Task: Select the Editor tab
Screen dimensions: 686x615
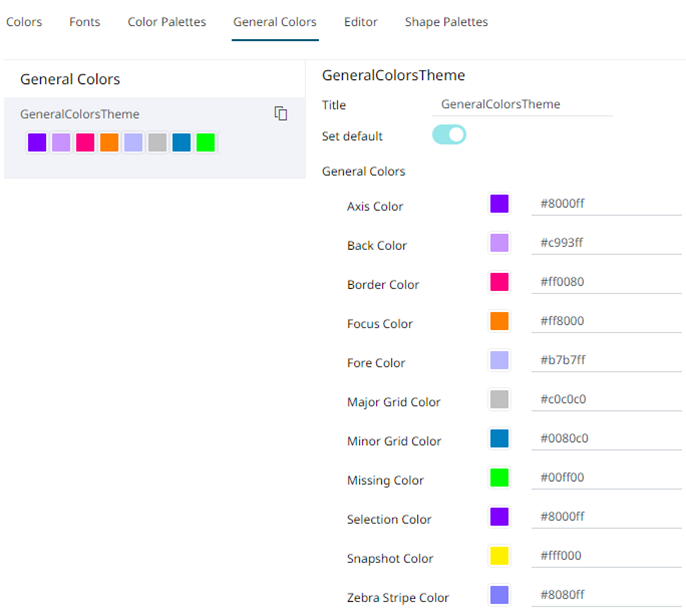Action: 361,22
